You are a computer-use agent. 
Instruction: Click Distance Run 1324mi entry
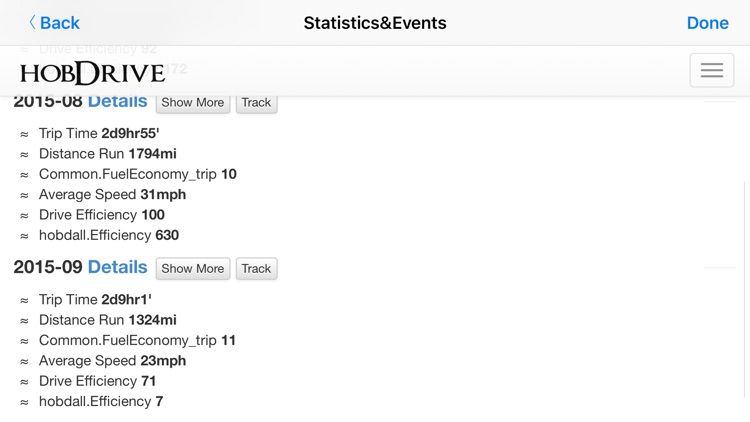107,320
